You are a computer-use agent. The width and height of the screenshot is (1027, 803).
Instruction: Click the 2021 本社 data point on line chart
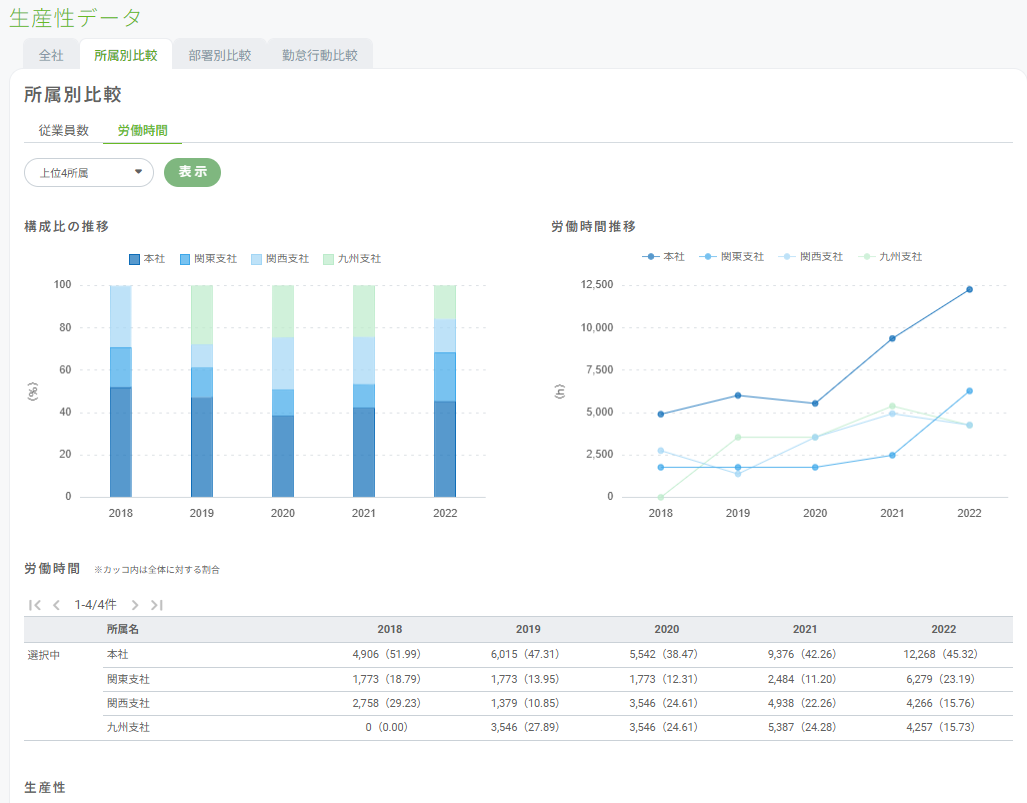click(x=892, y=339)
